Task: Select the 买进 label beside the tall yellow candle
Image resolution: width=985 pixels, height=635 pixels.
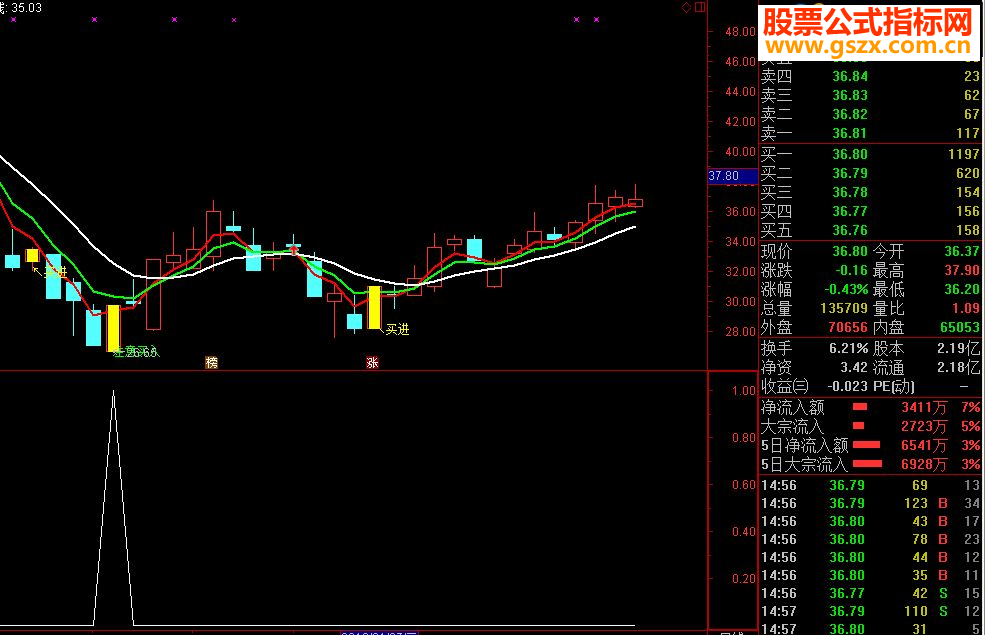Action: pyautogui.click(x=397, y=329)
